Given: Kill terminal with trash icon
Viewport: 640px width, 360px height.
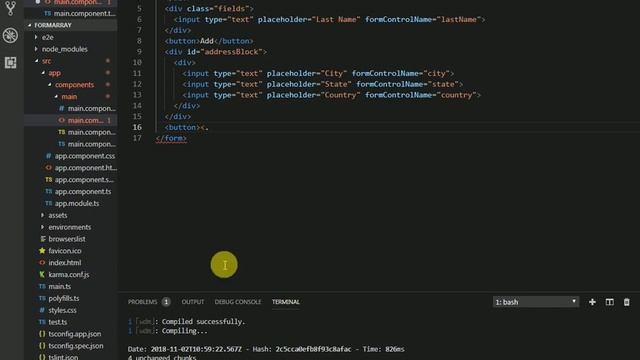Looking at the screenshot, I should pos(627,302).
